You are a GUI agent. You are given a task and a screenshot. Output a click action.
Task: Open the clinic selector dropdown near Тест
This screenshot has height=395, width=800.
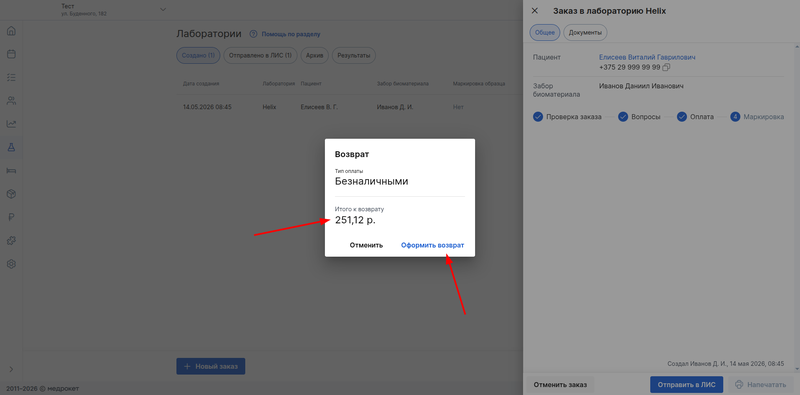coord(163,9)
